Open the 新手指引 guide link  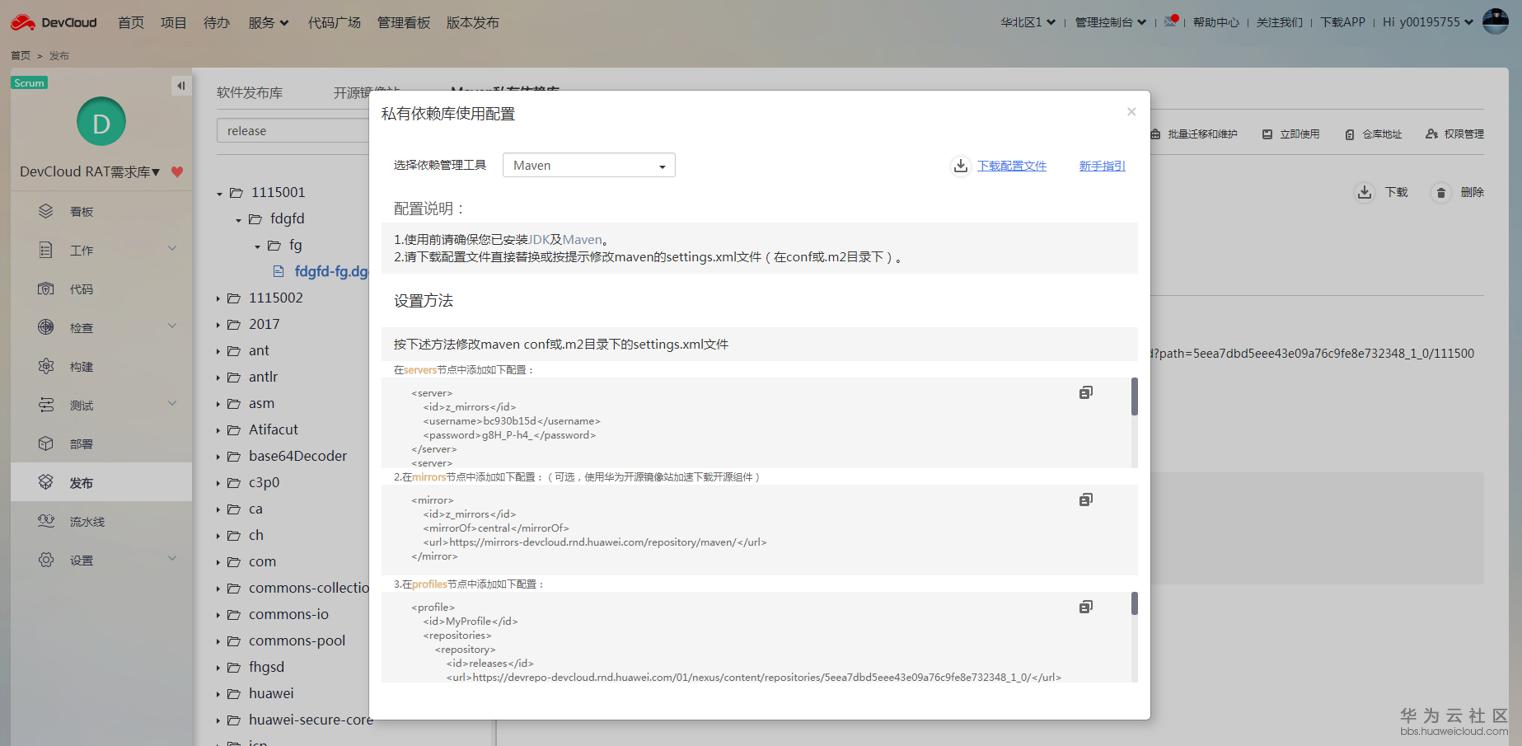(1101, 166)
